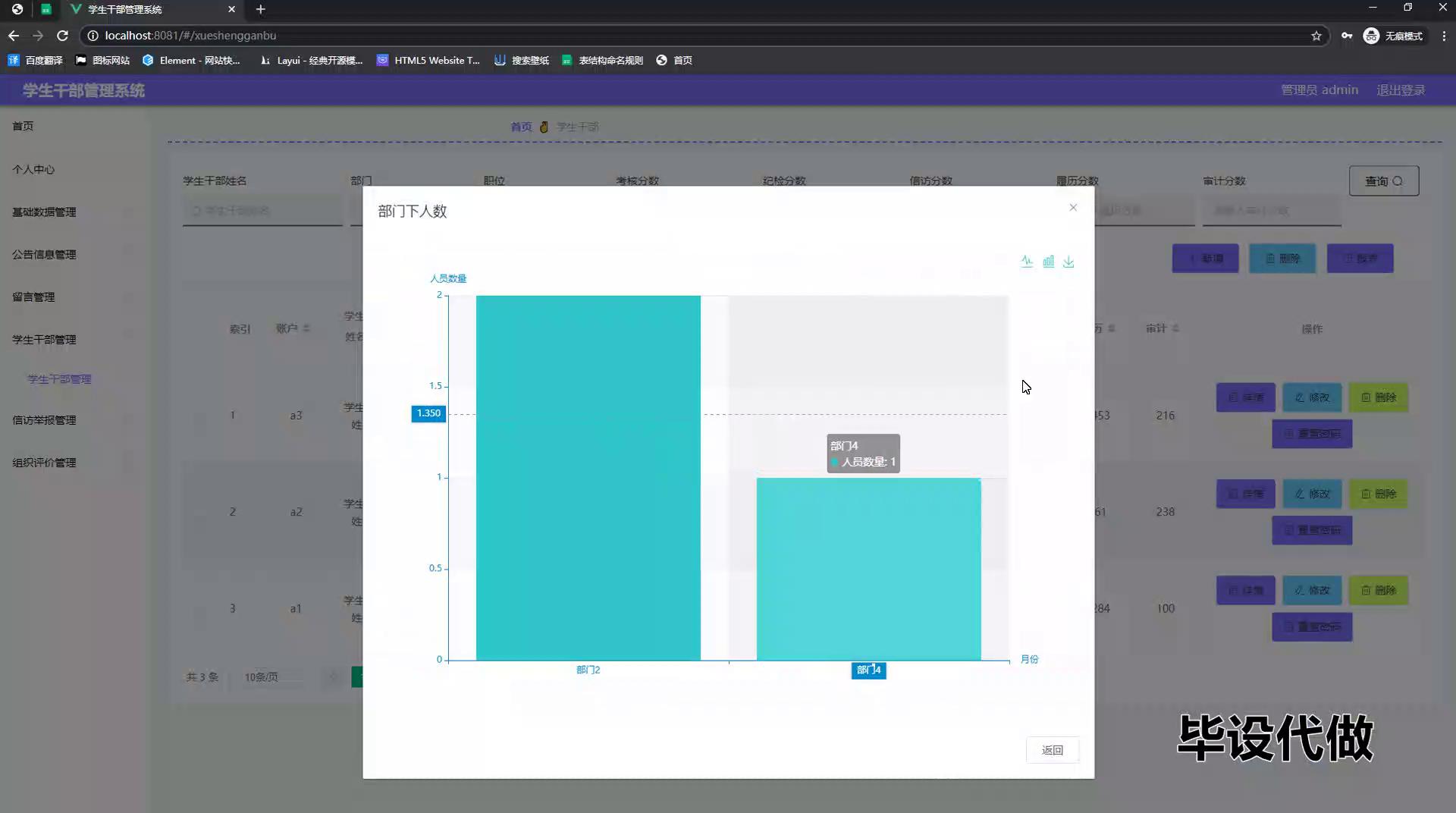Switch chart to line view icon
Screen dimensions: 1456x813
(x=1027, y=262)
